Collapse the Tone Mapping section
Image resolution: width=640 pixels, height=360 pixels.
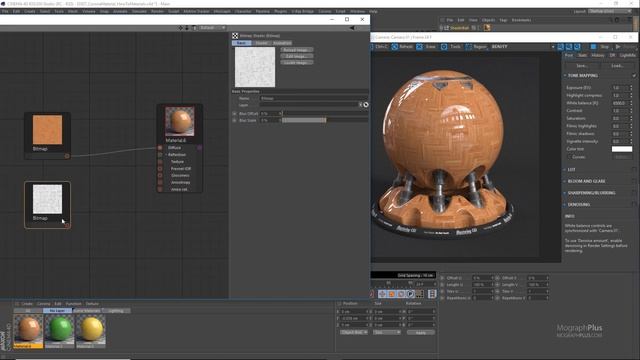click(x=565, y=76)
